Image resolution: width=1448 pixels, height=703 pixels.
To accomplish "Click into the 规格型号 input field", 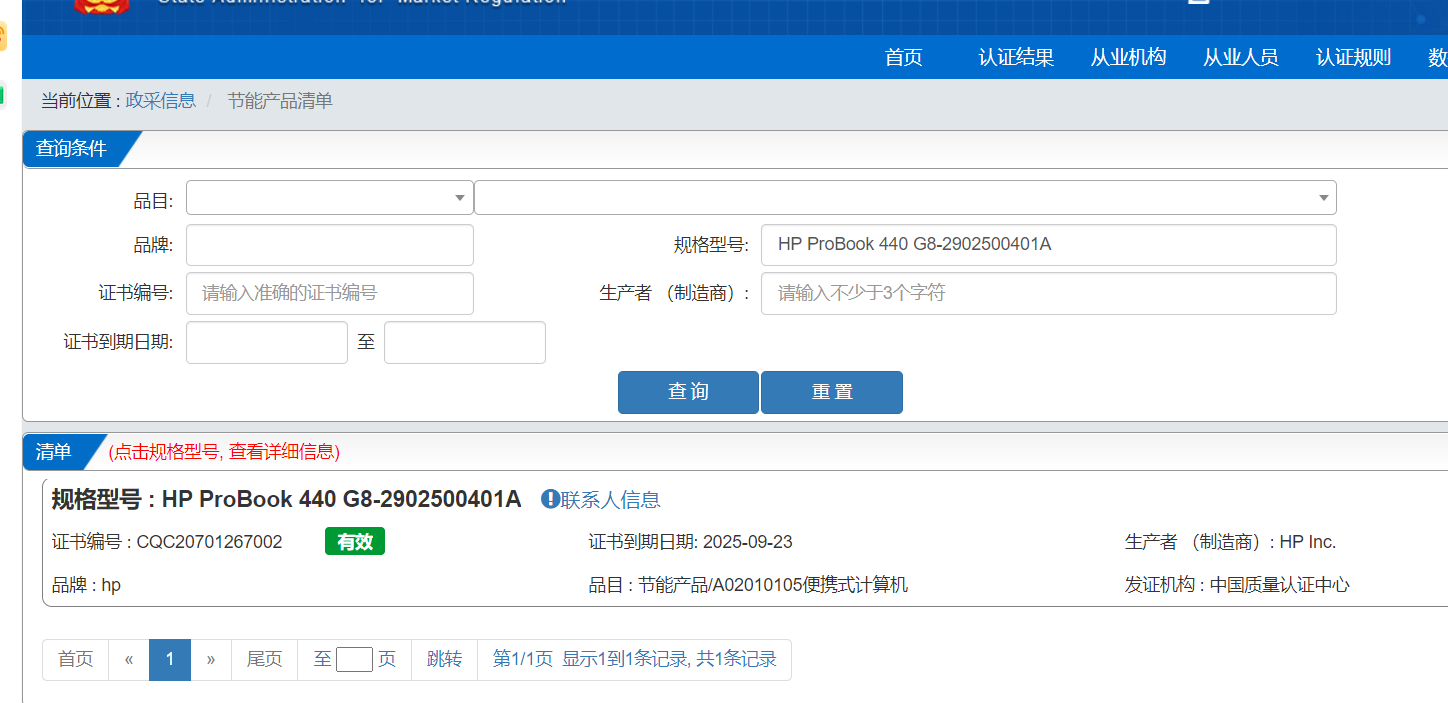I will pyautogui.click(x=1049, y=245).
